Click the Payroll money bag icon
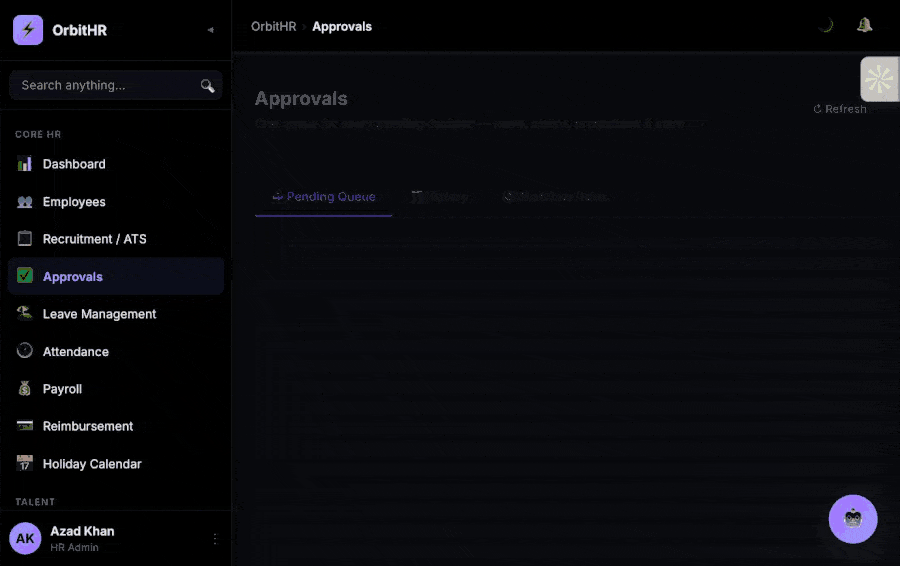This screenshot has width=900, height=566. tap(24, 389)
